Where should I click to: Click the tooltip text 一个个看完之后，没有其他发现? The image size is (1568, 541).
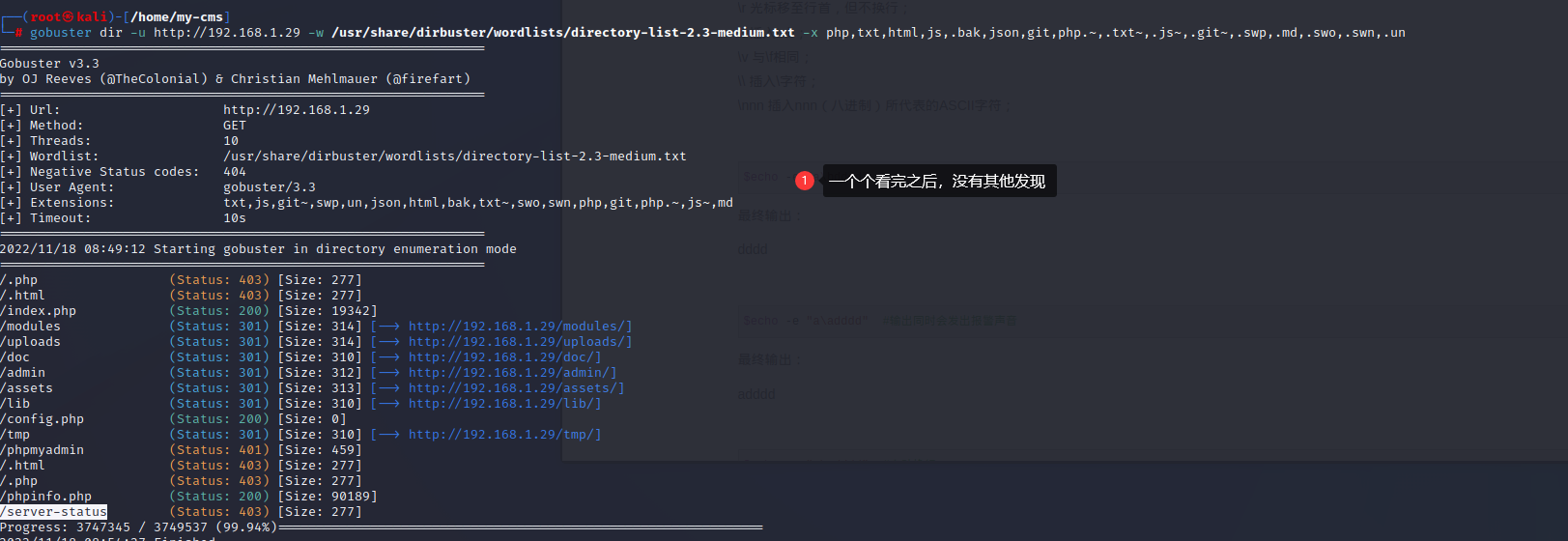point(937,182)
